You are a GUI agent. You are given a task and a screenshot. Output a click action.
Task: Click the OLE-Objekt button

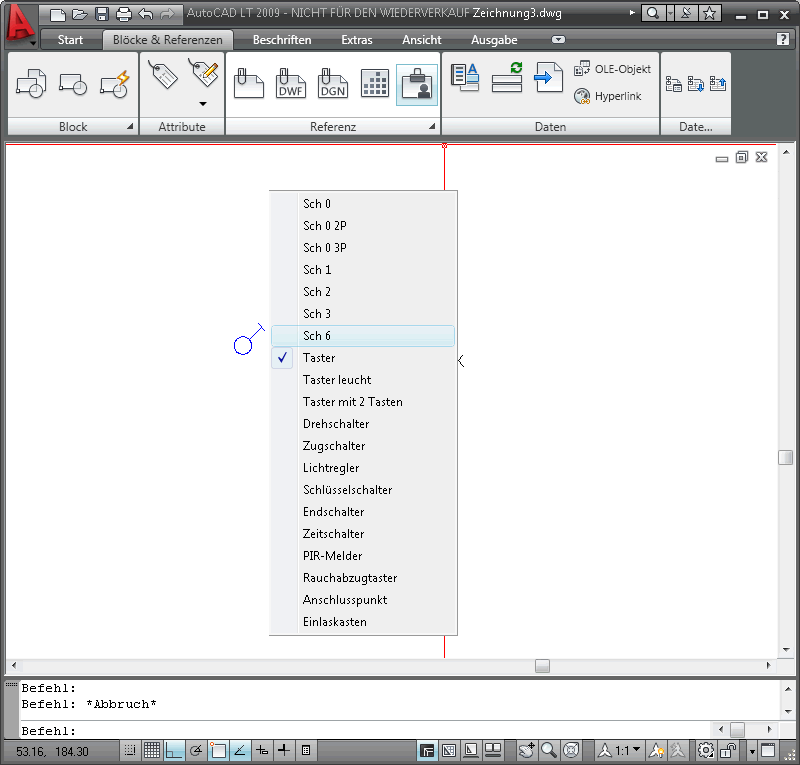[x=612, y=69]
